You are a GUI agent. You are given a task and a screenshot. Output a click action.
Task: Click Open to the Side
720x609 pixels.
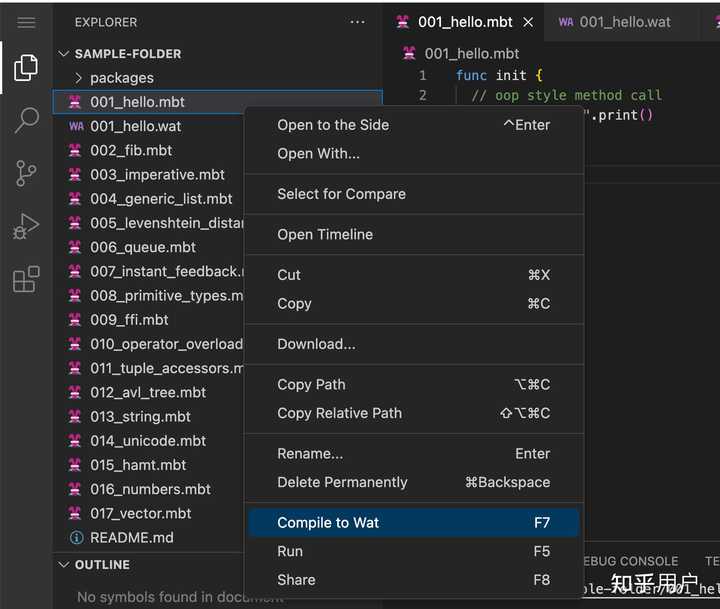333,125
